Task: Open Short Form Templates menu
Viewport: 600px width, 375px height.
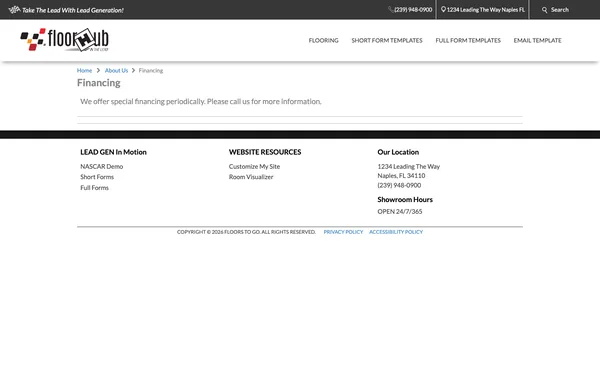Action: click(x=387, y=40)
